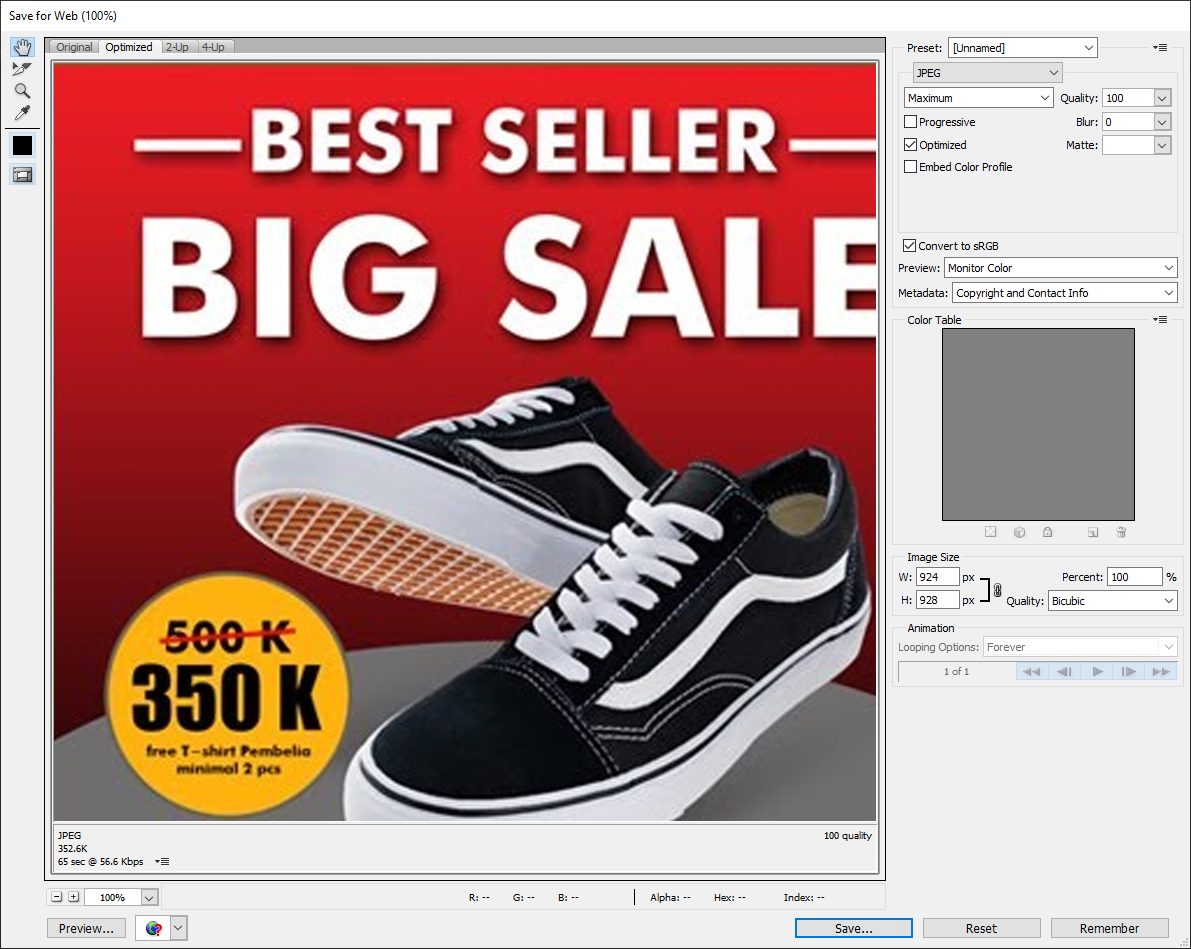This screenshot has height=949, width=1191.
Task: Click the Color Table swatch area
Action: [x=1038, y=425]
